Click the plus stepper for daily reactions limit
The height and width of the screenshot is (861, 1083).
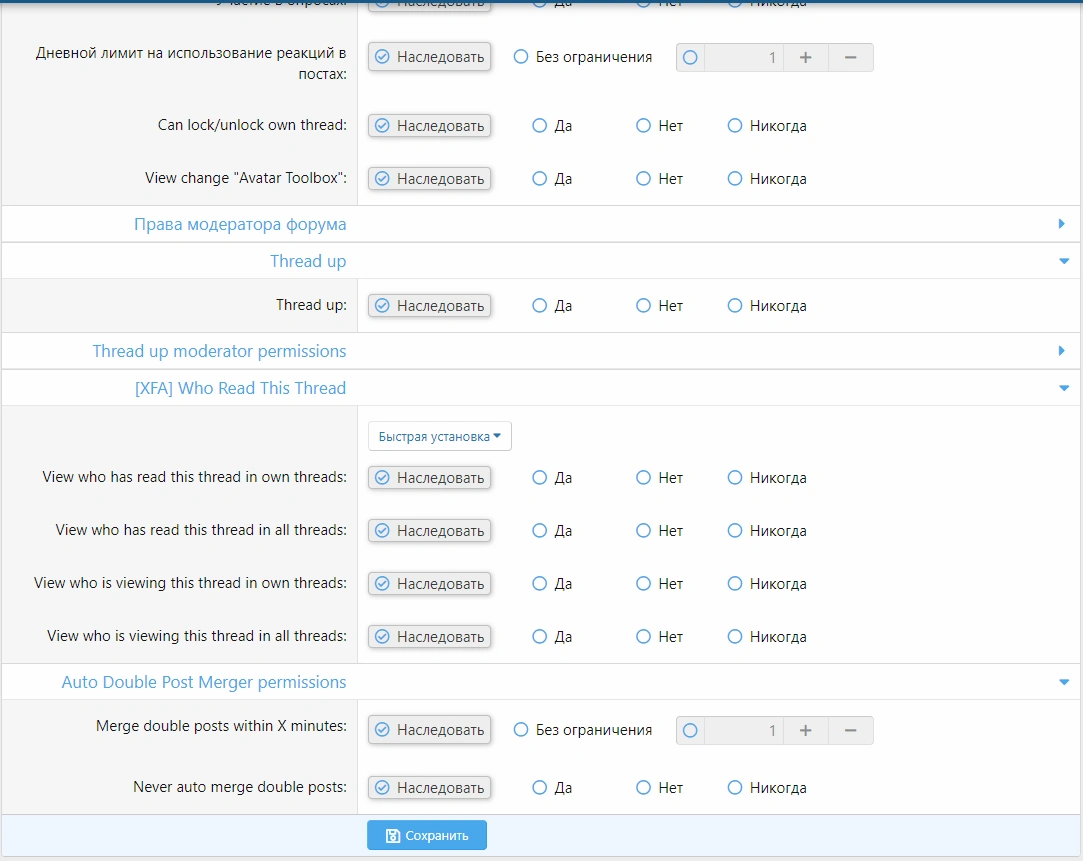[805, 58]
